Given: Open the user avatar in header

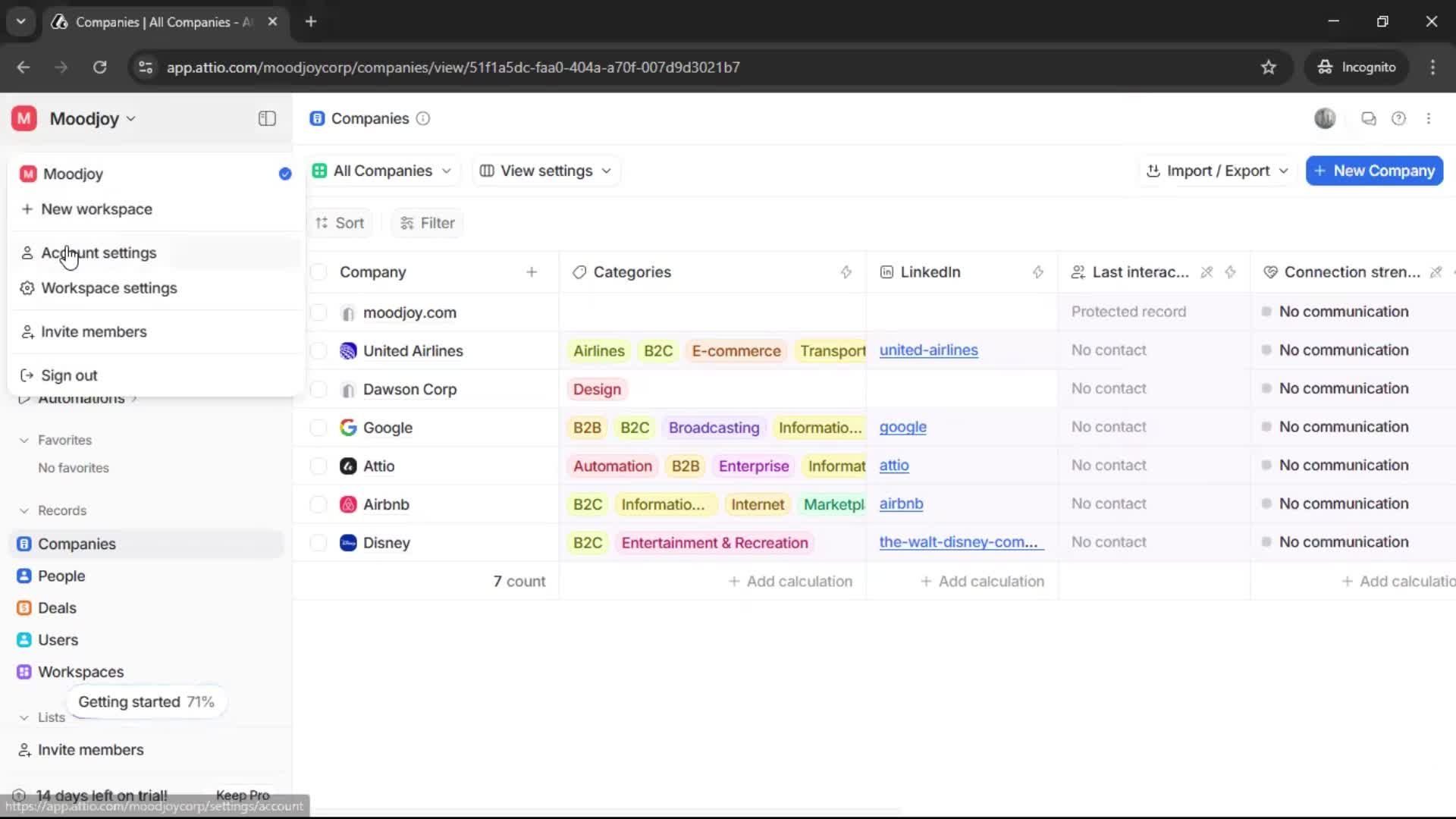Looking at the screenshot, I should 1325,118.
